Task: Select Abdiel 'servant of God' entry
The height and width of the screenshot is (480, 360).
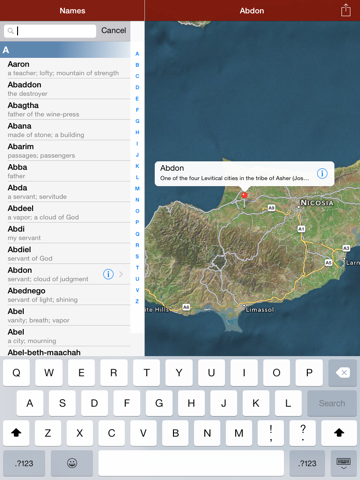Action: 65,254
